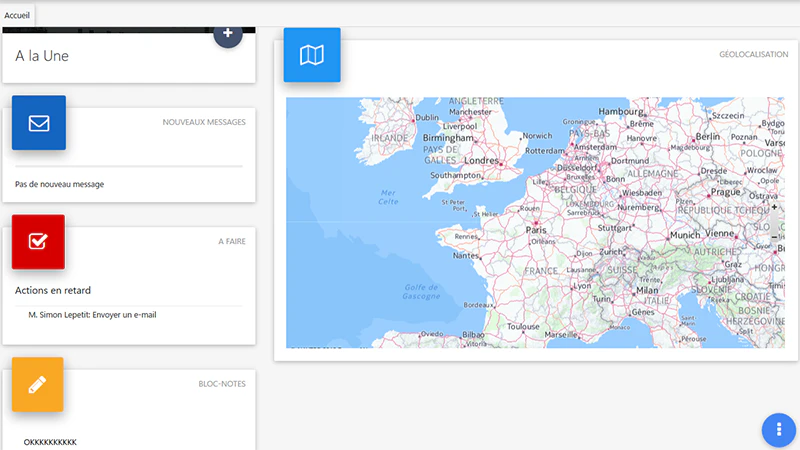
Task: Switch to the Accueil tab
Action: [x=17, y=15]
